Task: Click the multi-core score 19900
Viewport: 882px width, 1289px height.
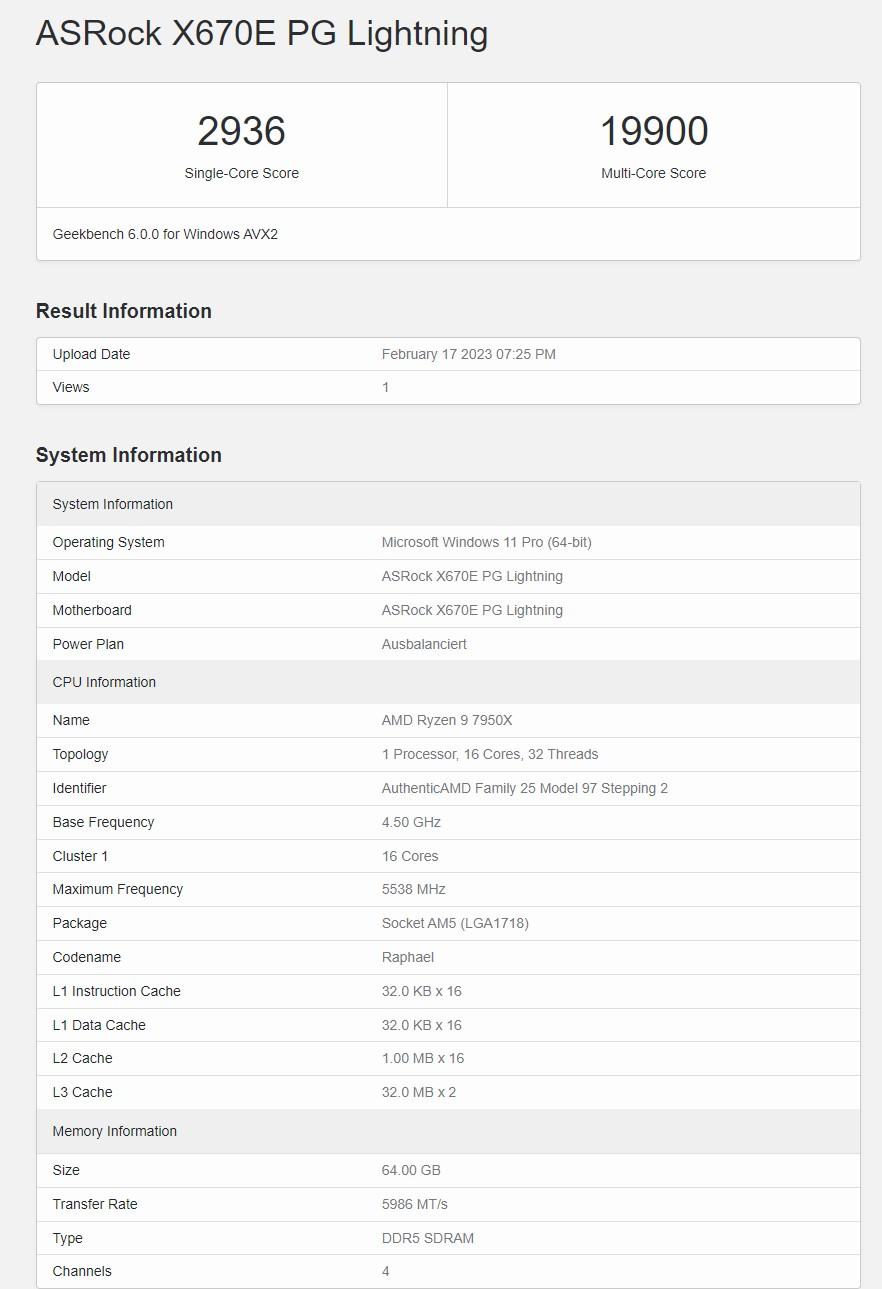Action: tap(653, 131)
